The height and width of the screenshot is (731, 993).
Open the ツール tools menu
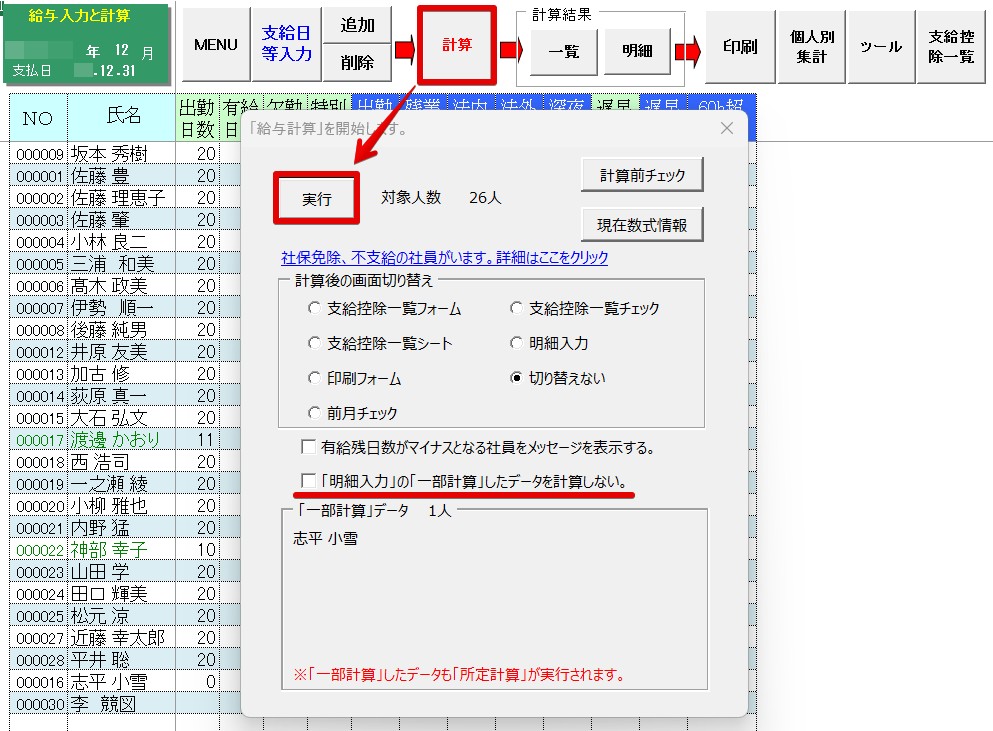[x=880, y=46]
